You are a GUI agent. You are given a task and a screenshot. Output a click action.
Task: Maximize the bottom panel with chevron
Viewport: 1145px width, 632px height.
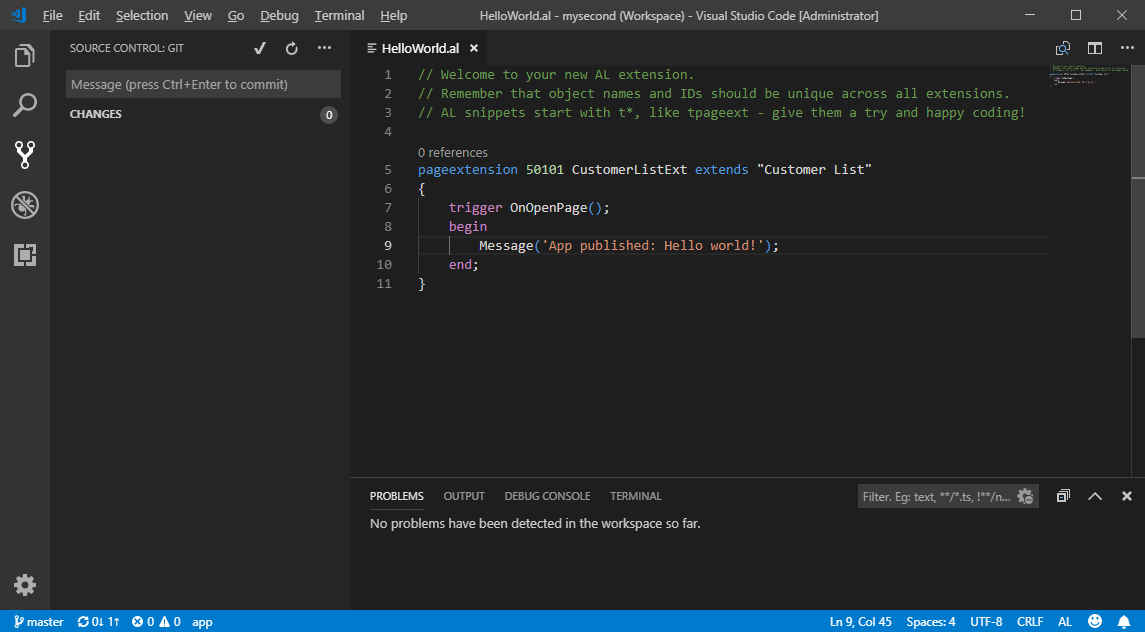point(1095,496)
